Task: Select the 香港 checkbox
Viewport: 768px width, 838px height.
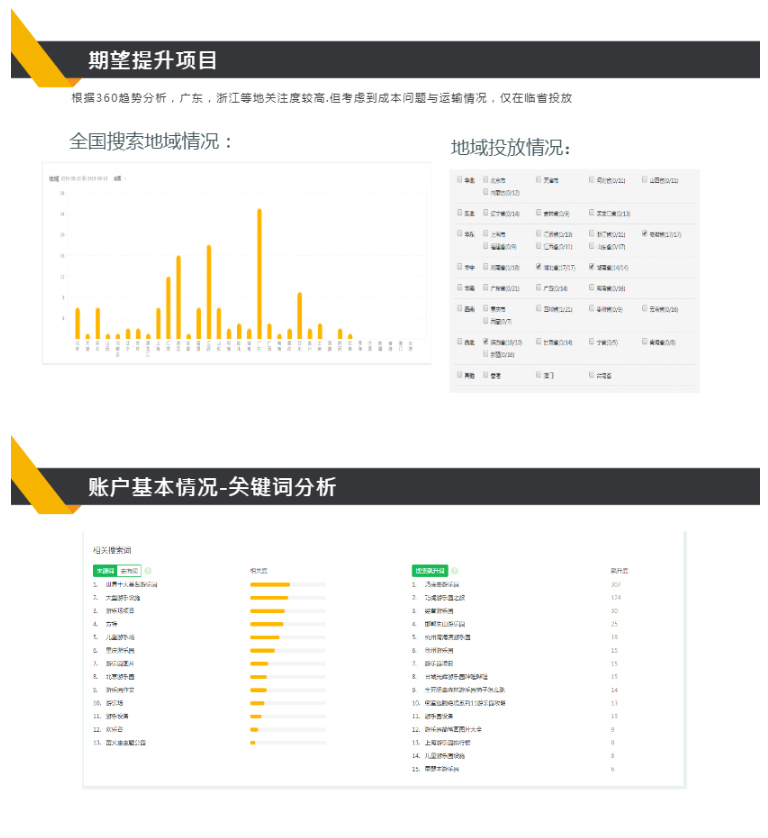Action: tap(486, 375)
